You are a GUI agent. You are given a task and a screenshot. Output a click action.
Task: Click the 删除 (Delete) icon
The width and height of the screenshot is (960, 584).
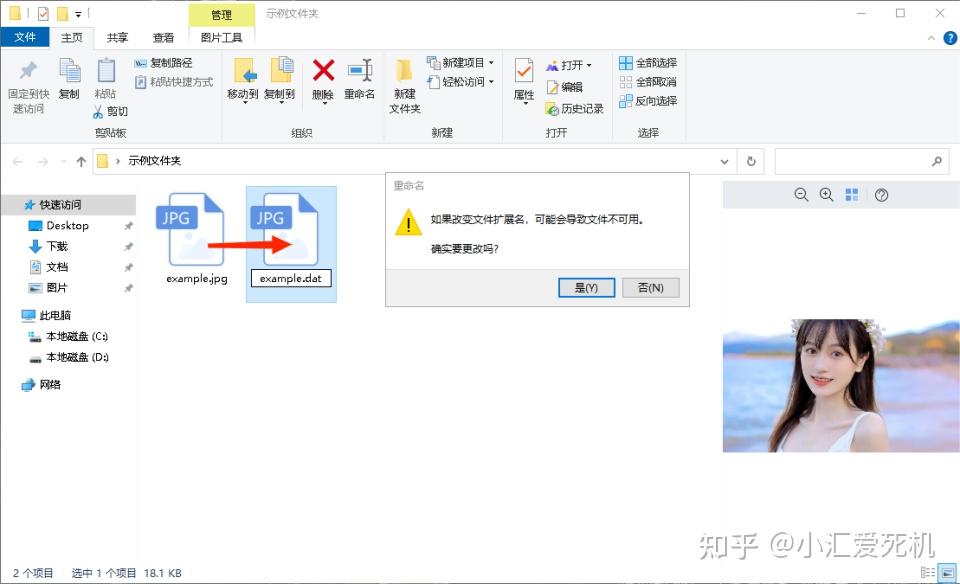[323, 80]
